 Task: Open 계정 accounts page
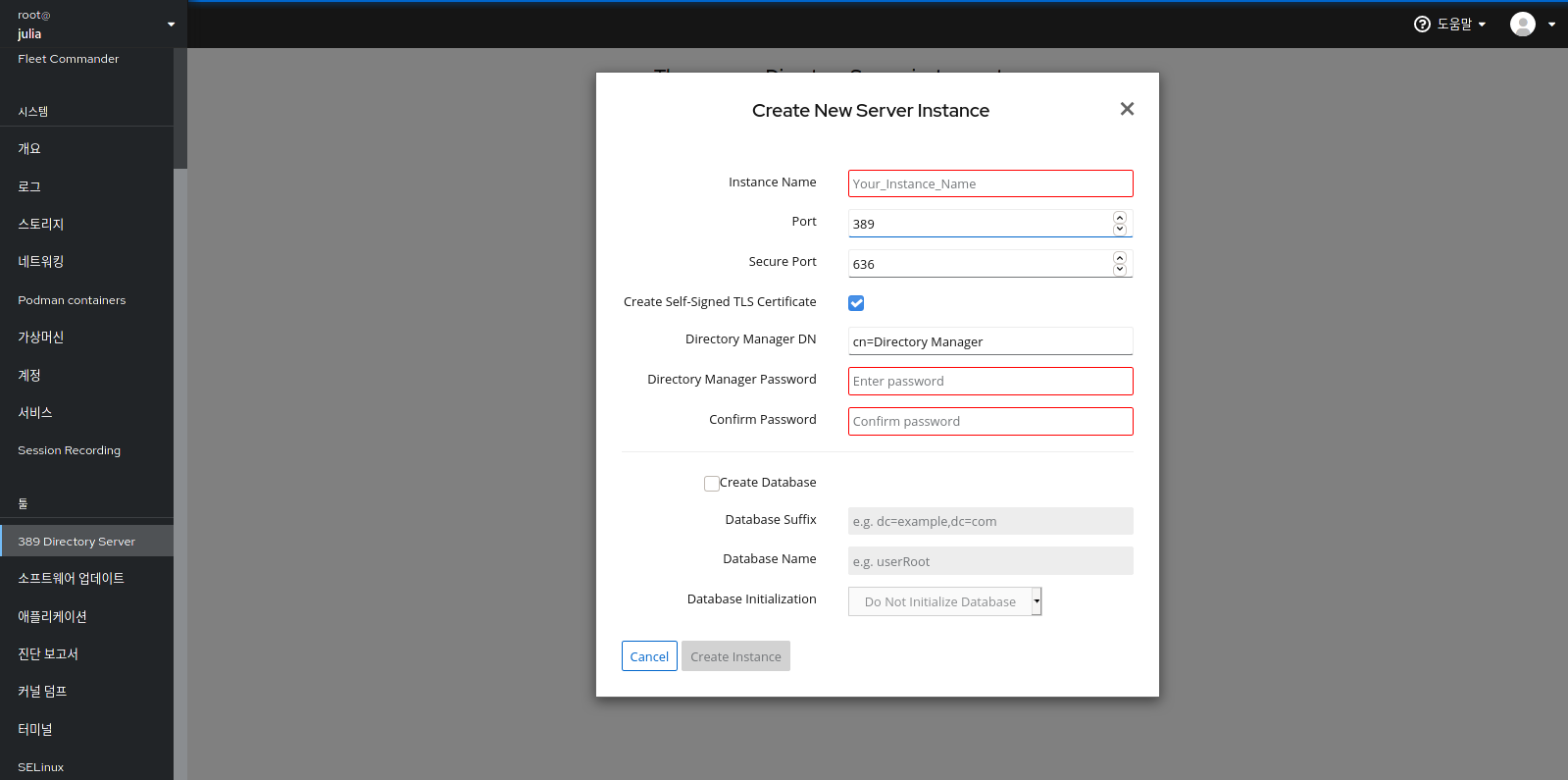coord(86,376)
